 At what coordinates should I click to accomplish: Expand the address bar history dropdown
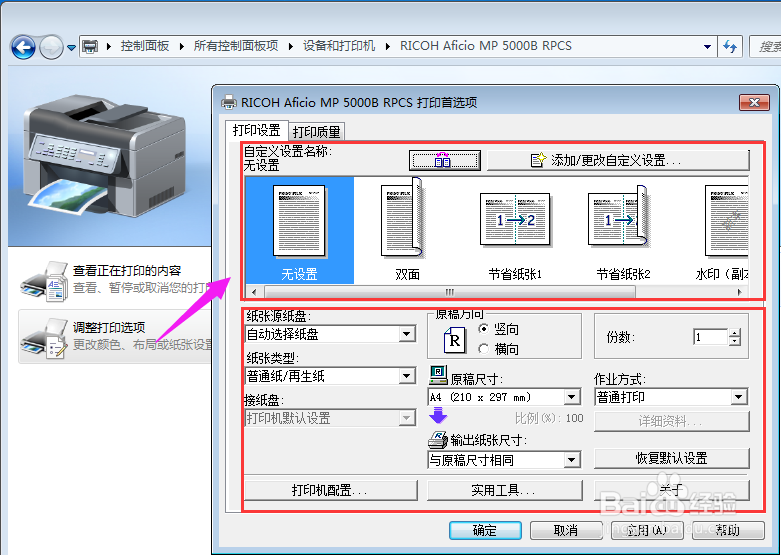coord(707,47)
